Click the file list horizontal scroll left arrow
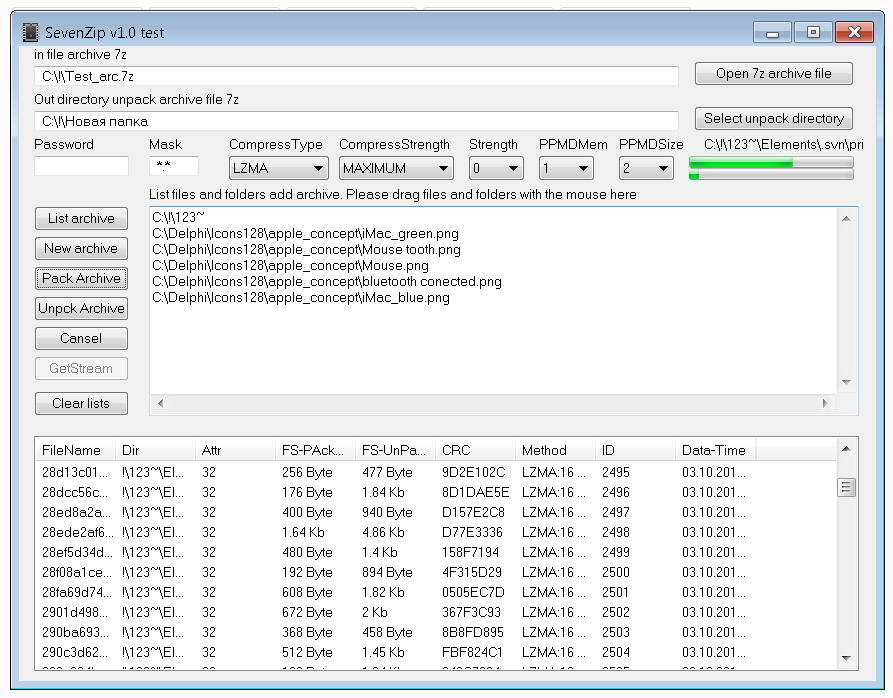 point(161,403)
